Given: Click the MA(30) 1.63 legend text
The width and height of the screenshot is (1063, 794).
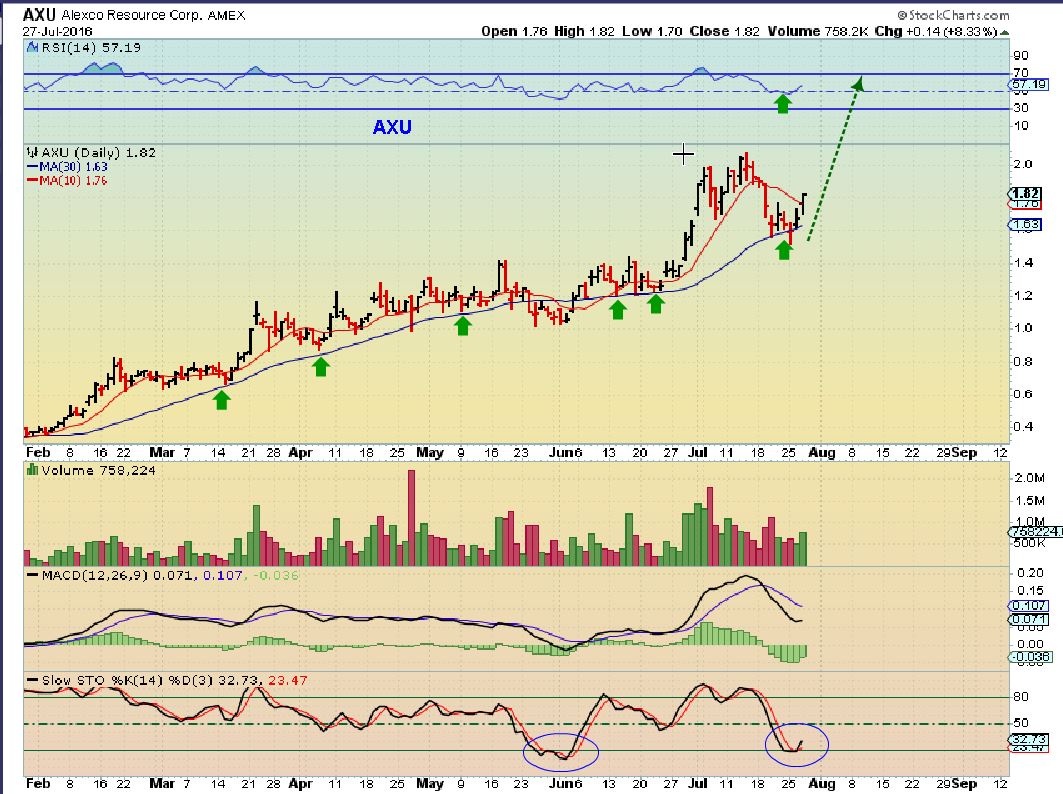Looking at the screenshot, I should (x=73, y=167).
